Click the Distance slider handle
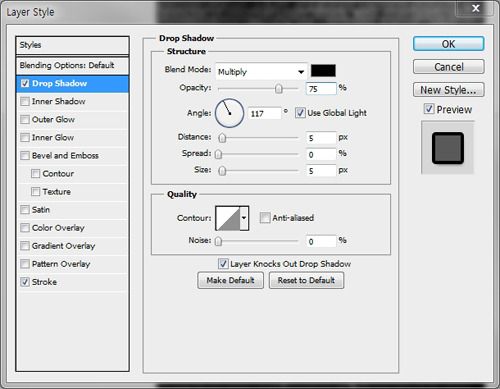The image size is (500, 389). tap(222, 138)
